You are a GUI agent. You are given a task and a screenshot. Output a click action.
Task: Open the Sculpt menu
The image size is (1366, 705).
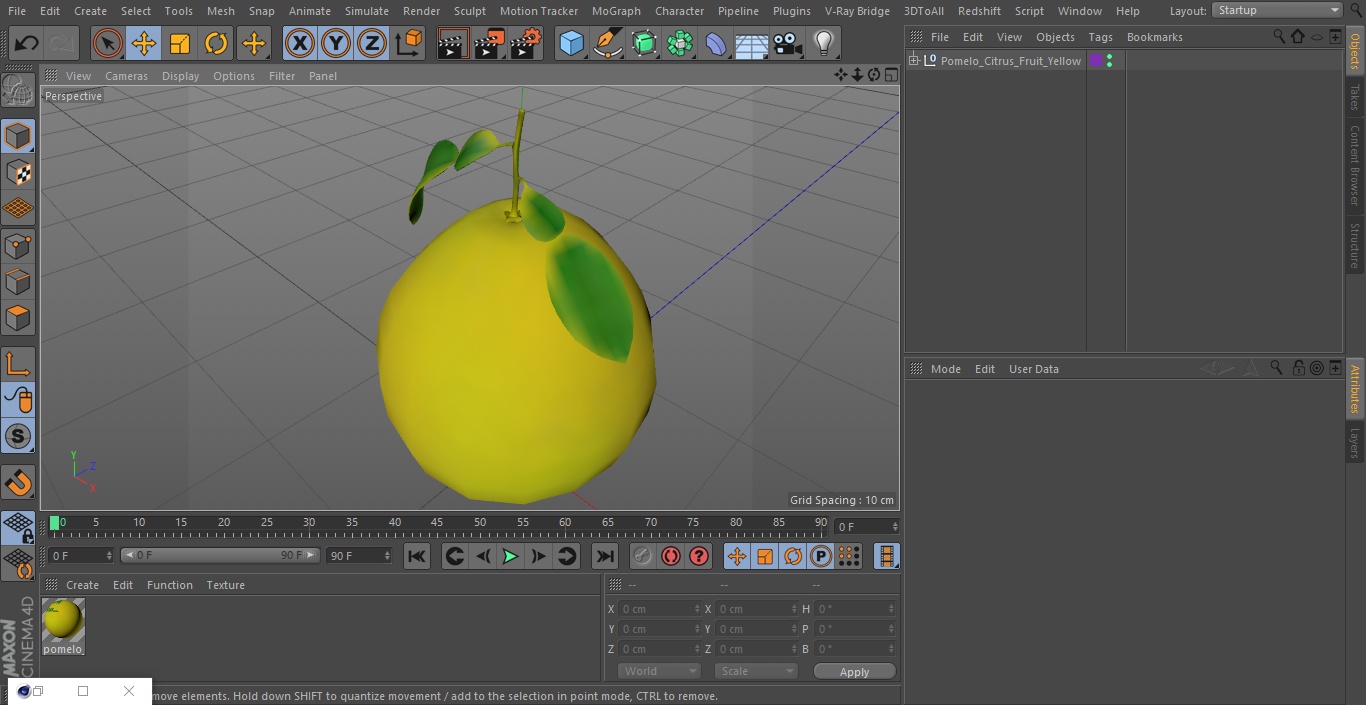point(469,11)
